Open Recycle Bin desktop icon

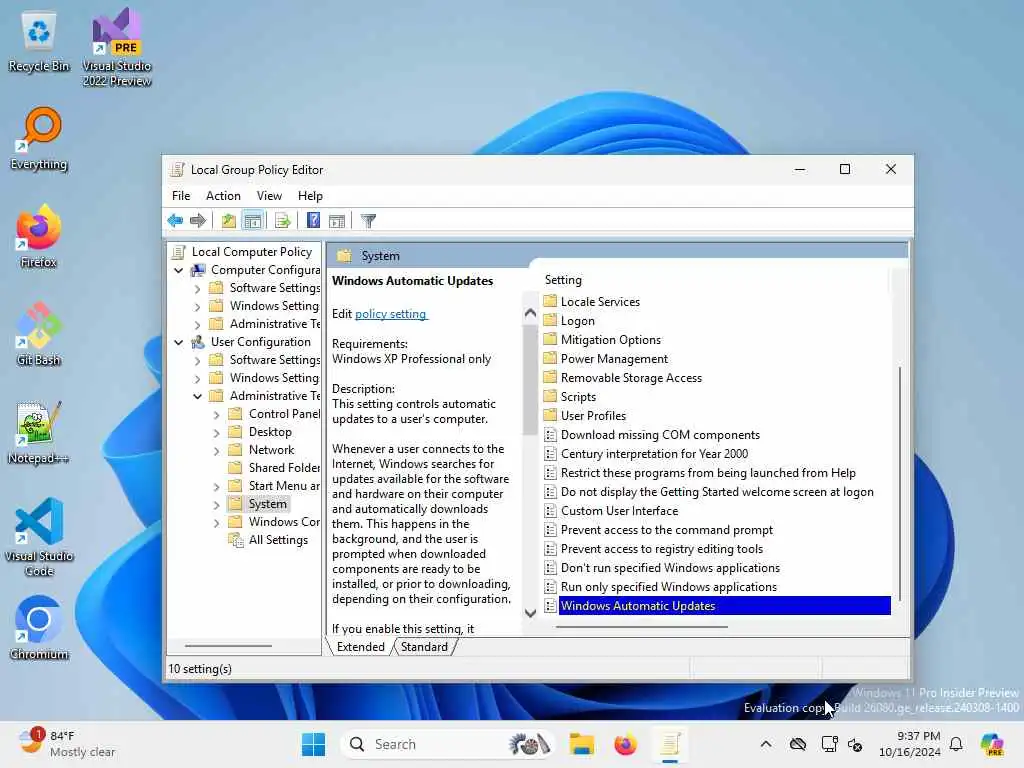[39, 41]
